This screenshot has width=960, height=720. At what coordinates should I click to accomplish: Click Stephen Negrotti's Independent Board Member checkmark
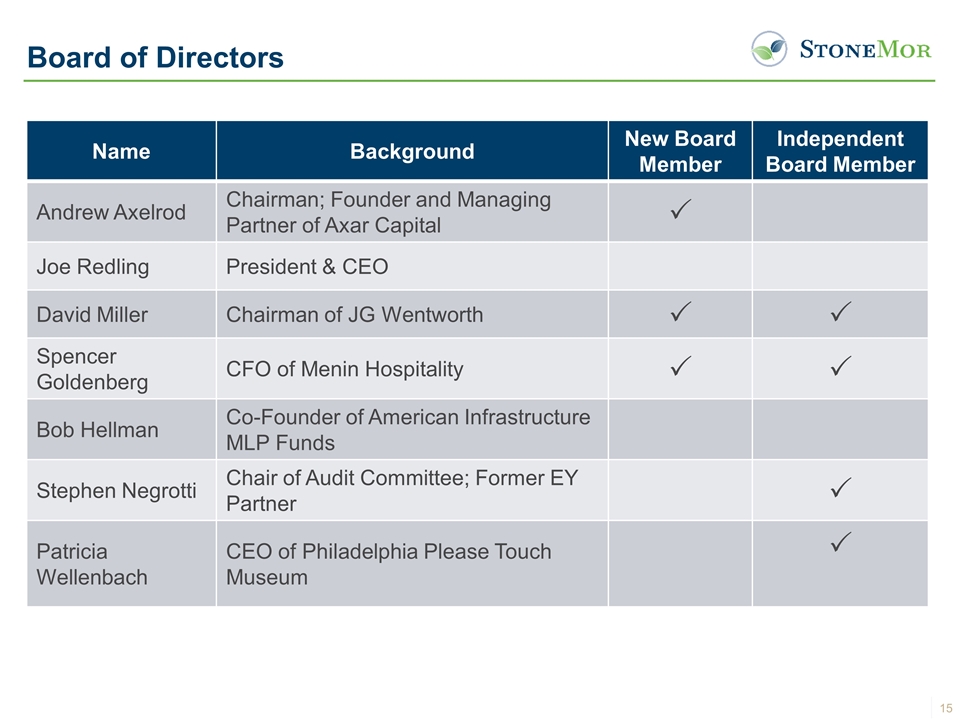click(840, 490)
